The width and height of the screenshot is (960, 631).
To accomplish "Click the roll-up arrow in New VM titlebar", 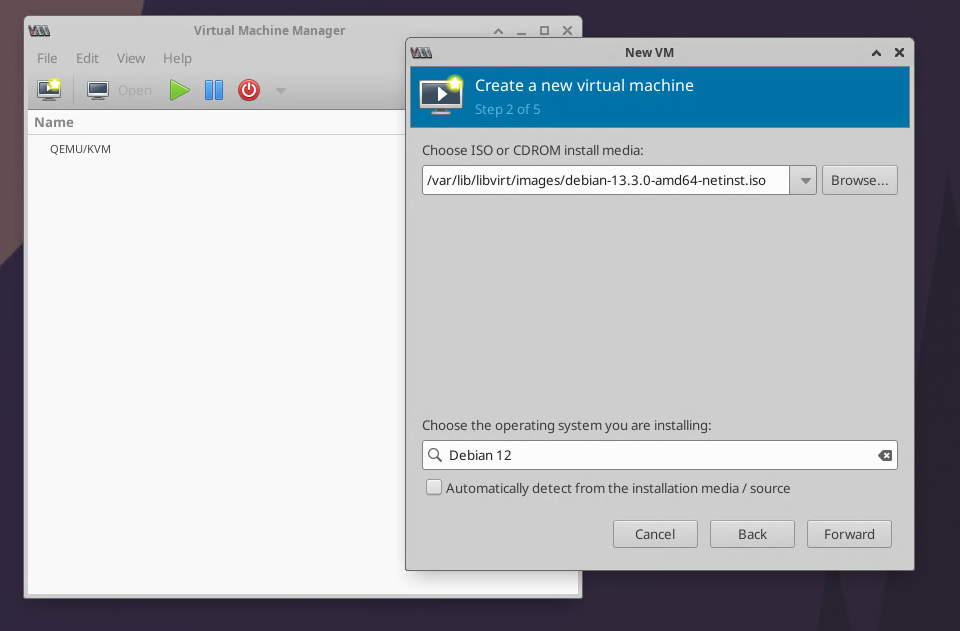I will 876,53.
